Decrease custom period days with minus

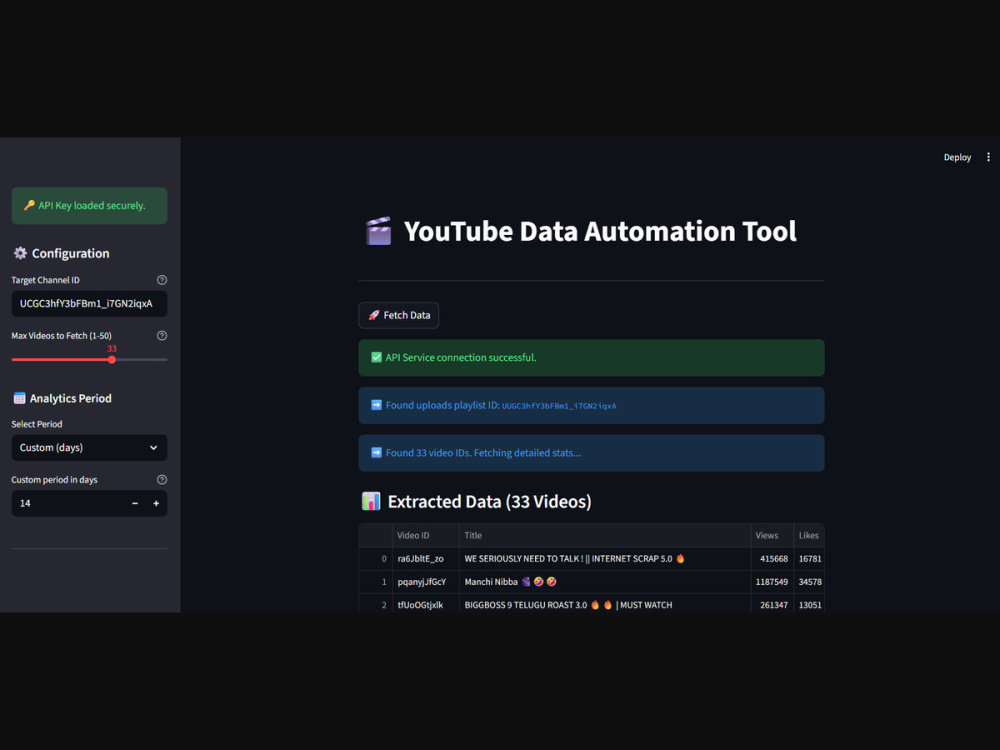[x=135, y=503]
